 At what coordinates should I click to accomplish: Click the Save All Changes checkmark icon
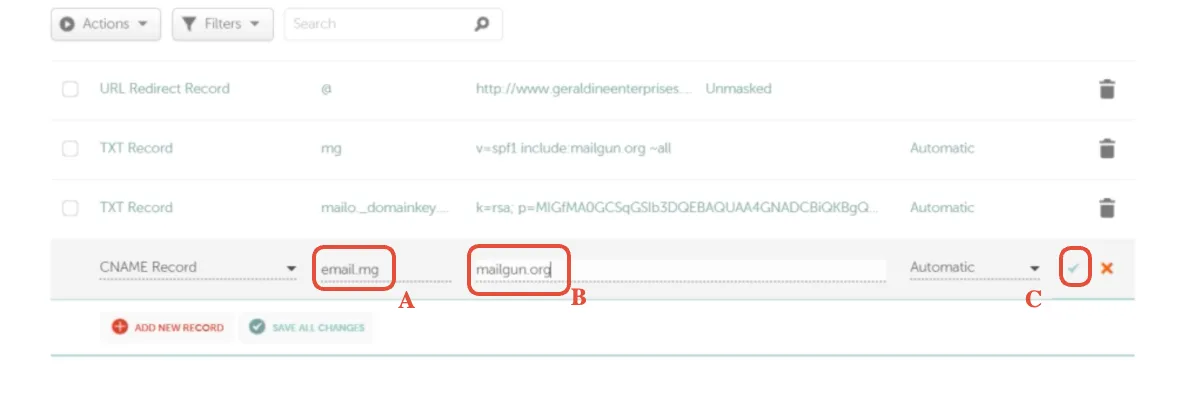[x=258, y=327]
